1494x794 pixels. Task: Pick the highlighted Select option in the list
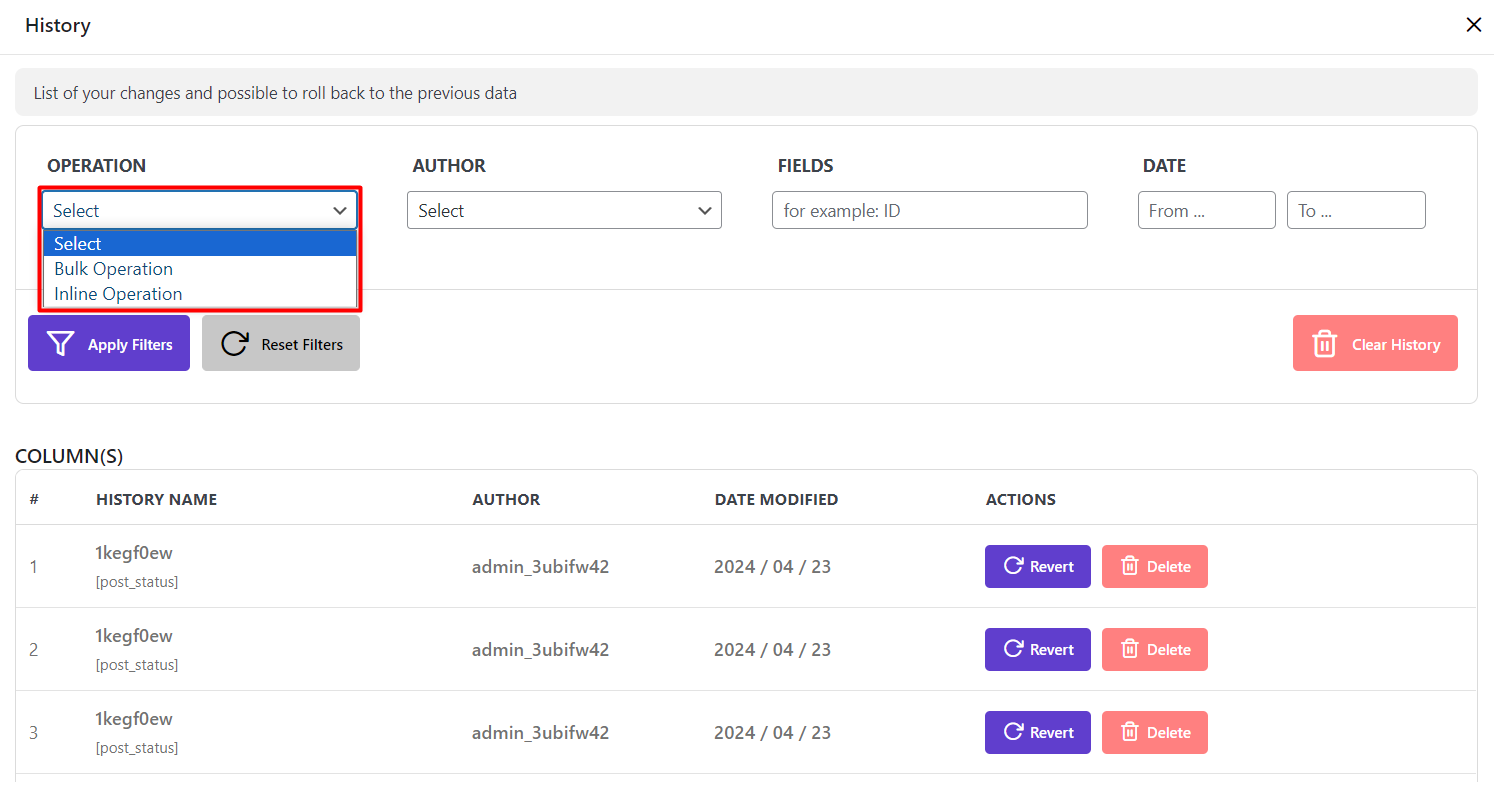click(78, 244)
